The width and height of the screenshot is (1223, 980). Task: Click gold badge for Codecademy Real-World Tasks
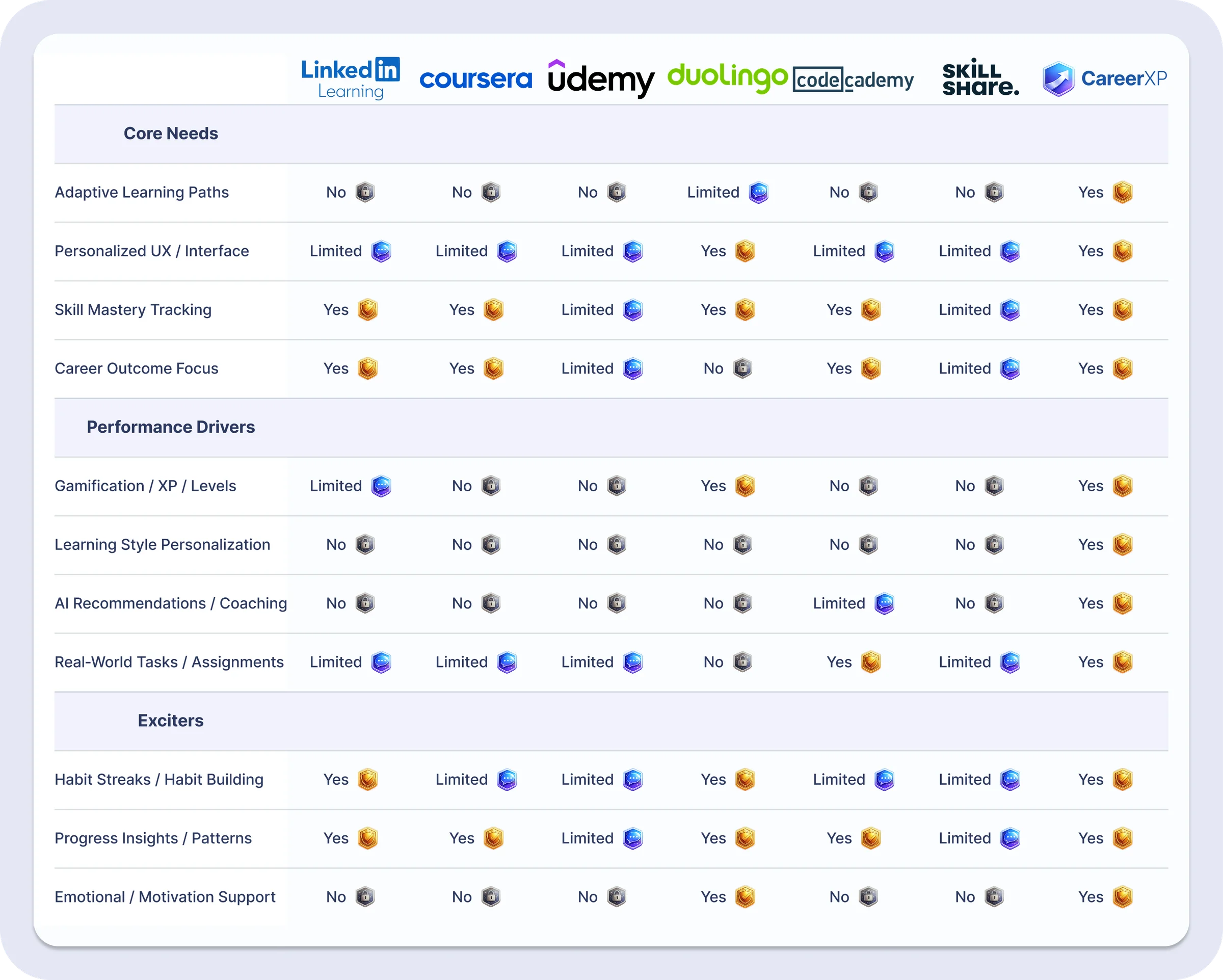[x=871, y=661]
